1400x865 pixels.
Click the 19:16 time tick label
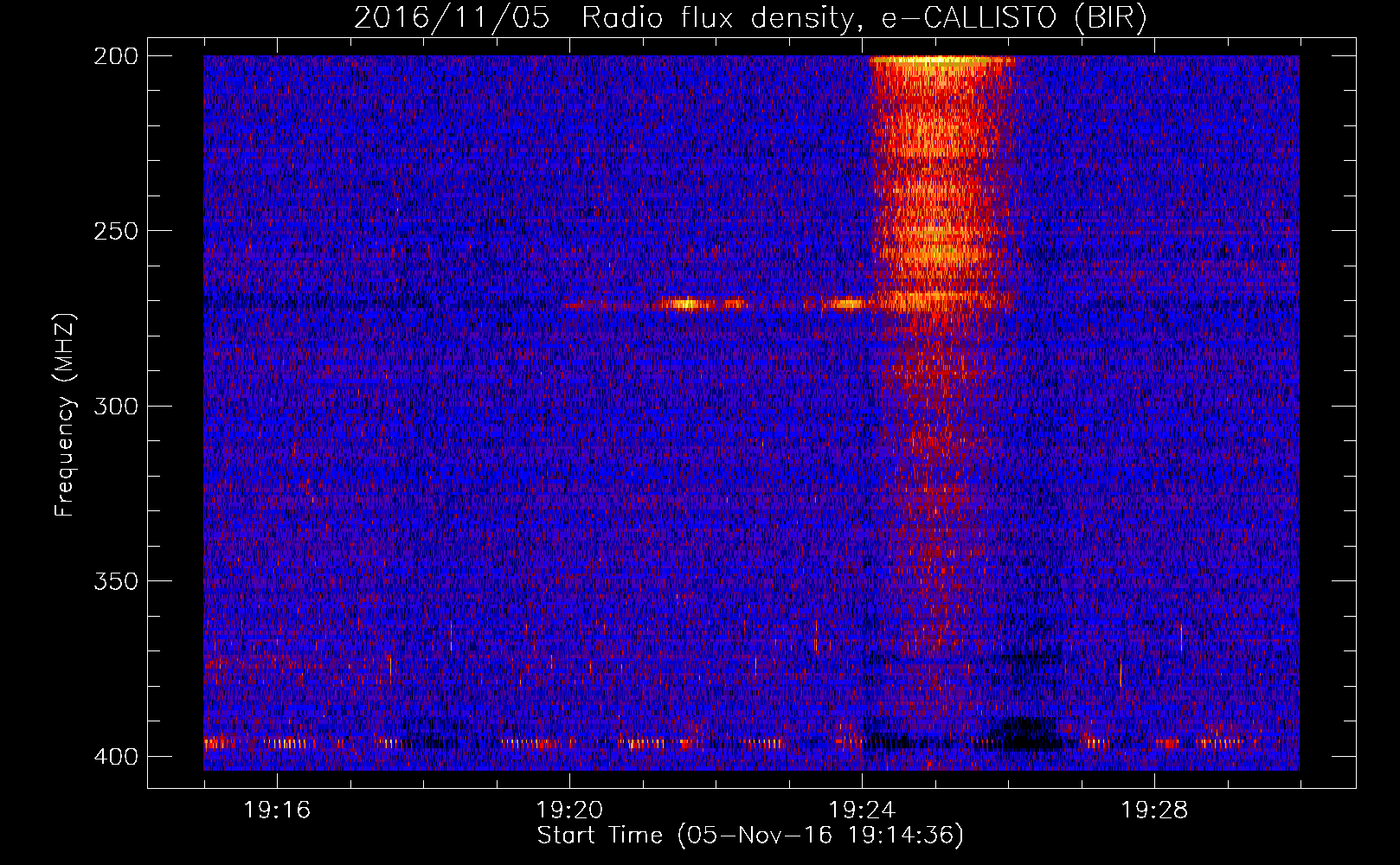point(277,811)
